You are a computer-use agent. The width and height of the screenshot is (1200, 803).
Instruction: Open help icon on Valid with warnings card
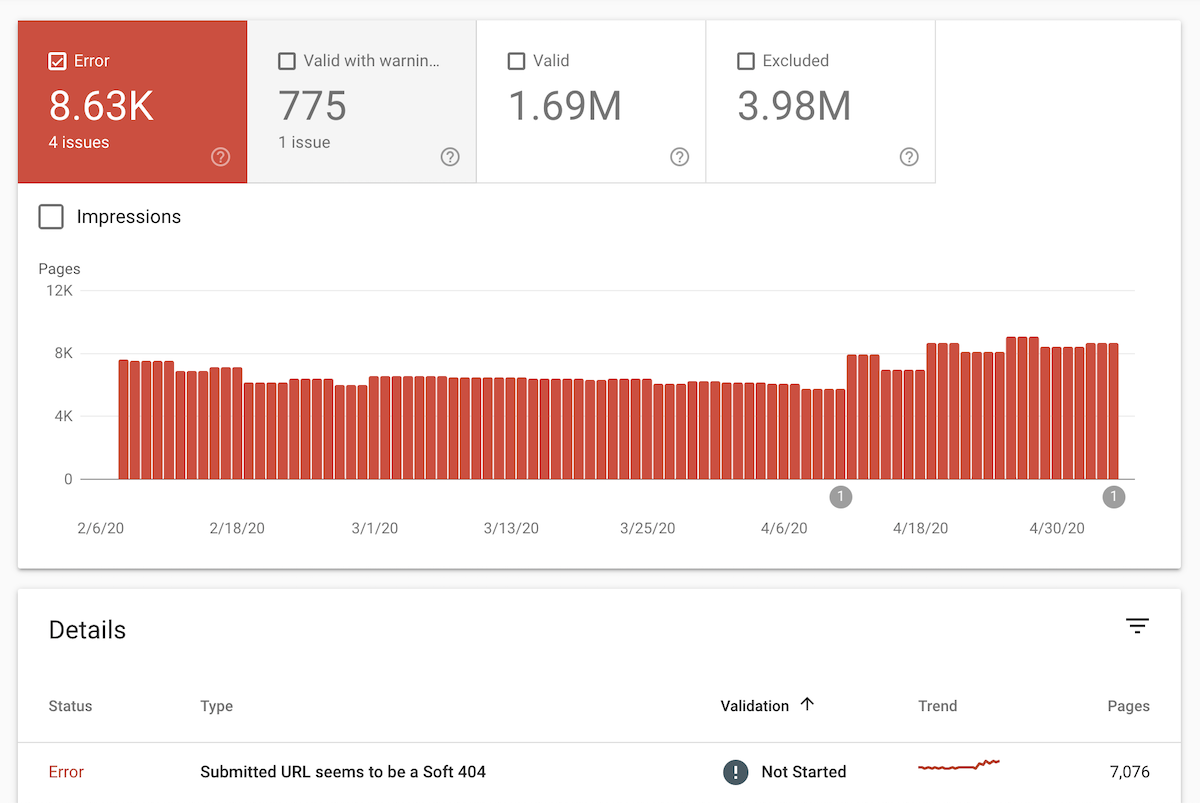[450, 157]
